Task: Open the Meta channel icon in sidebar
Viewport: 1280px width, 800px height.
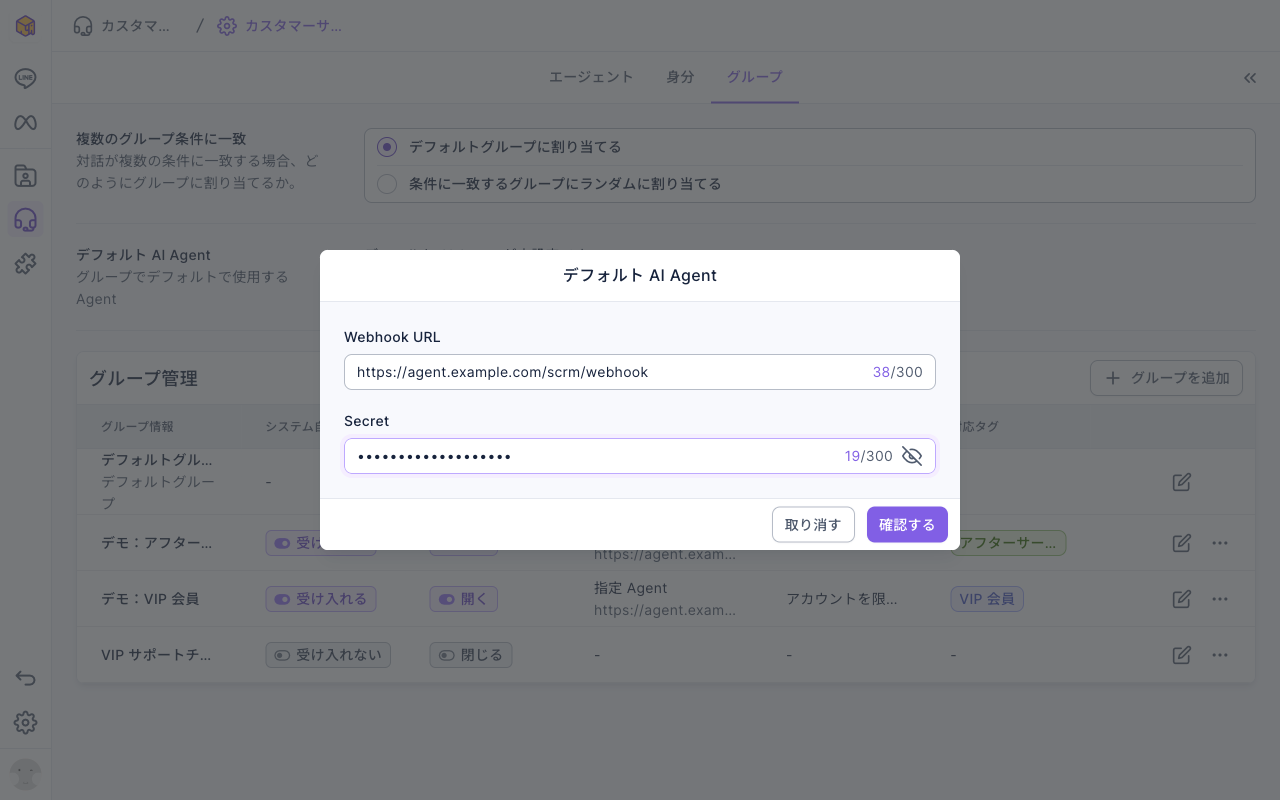Action: click(x=26, y=122)
